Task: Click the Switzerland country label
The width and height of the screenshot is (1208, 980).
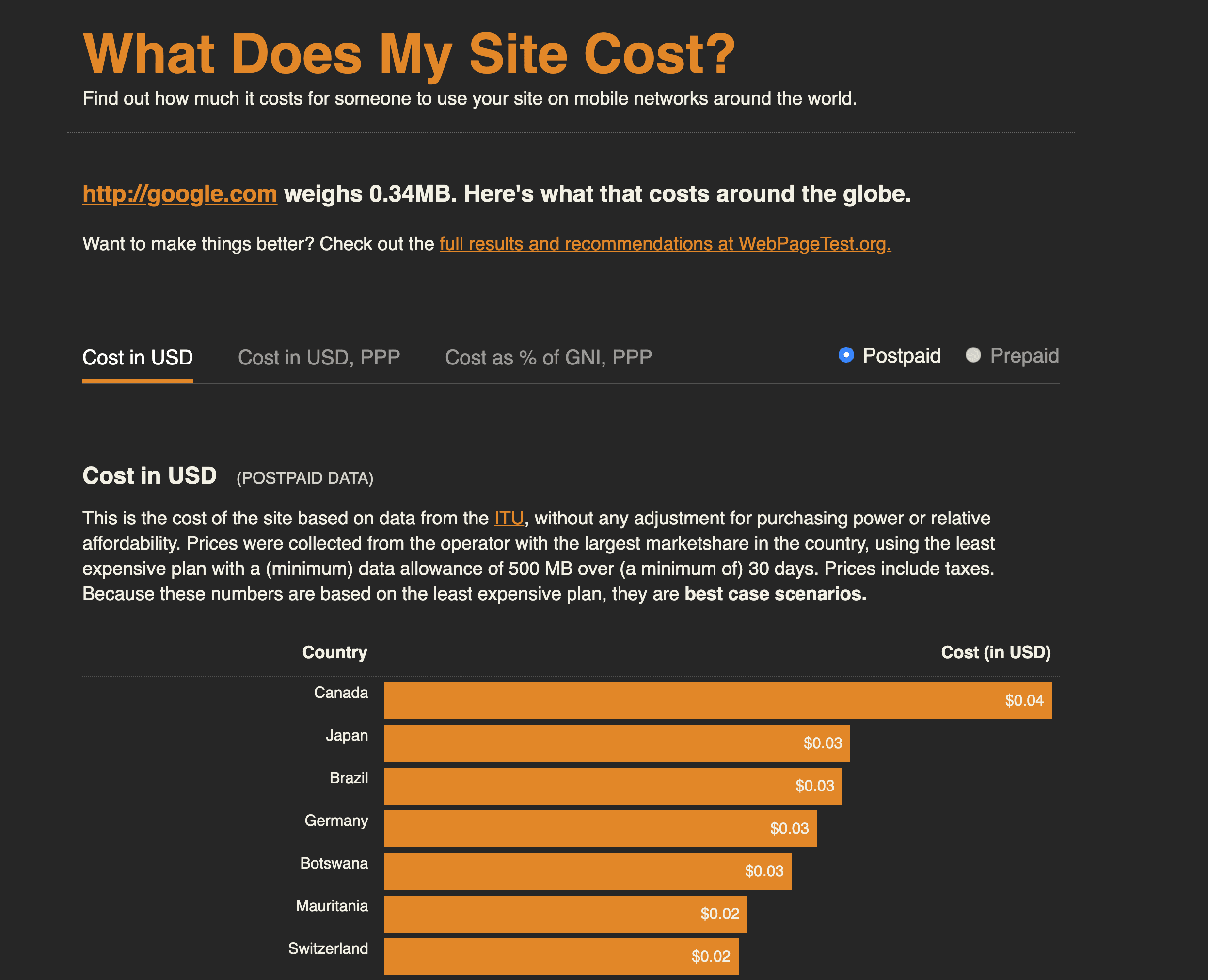Action: click(328, 948)
